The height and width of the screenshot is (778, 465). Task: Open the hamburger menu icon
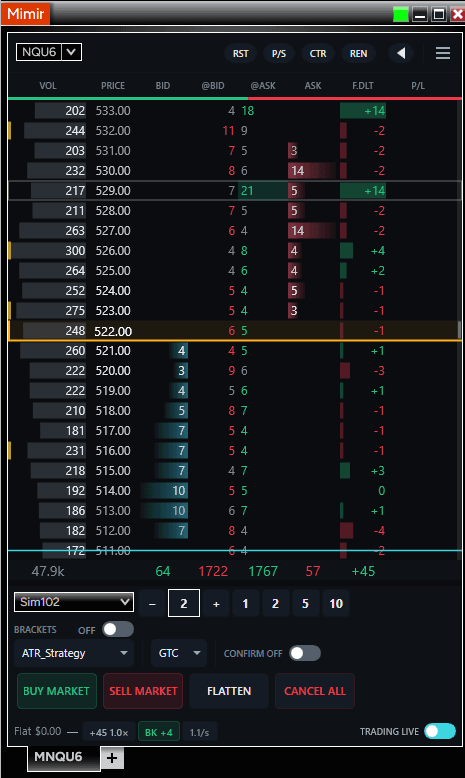(443, 53)
